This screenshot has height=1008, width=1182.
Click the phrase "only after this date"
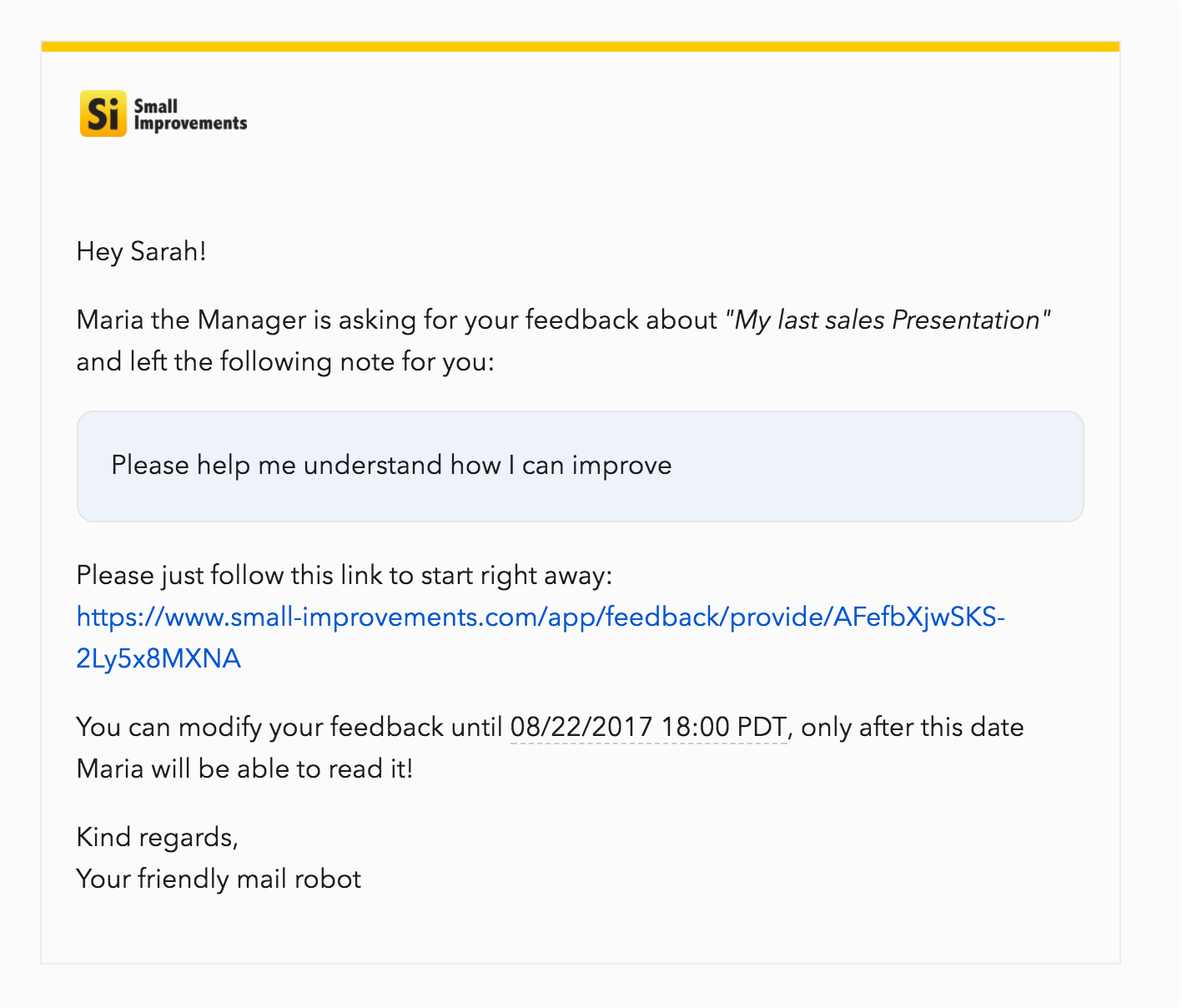[x=913, y=728]
